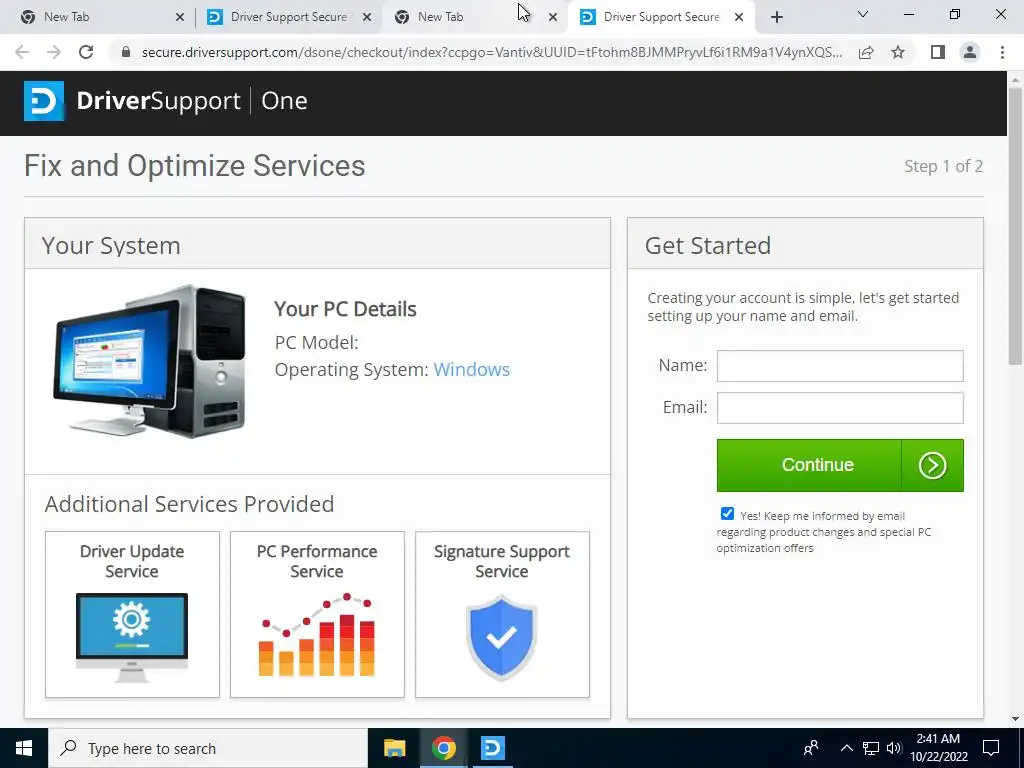Bookmark this page with the star icon
Screen dimensions: 1024x768
click(x=898, y=52)
